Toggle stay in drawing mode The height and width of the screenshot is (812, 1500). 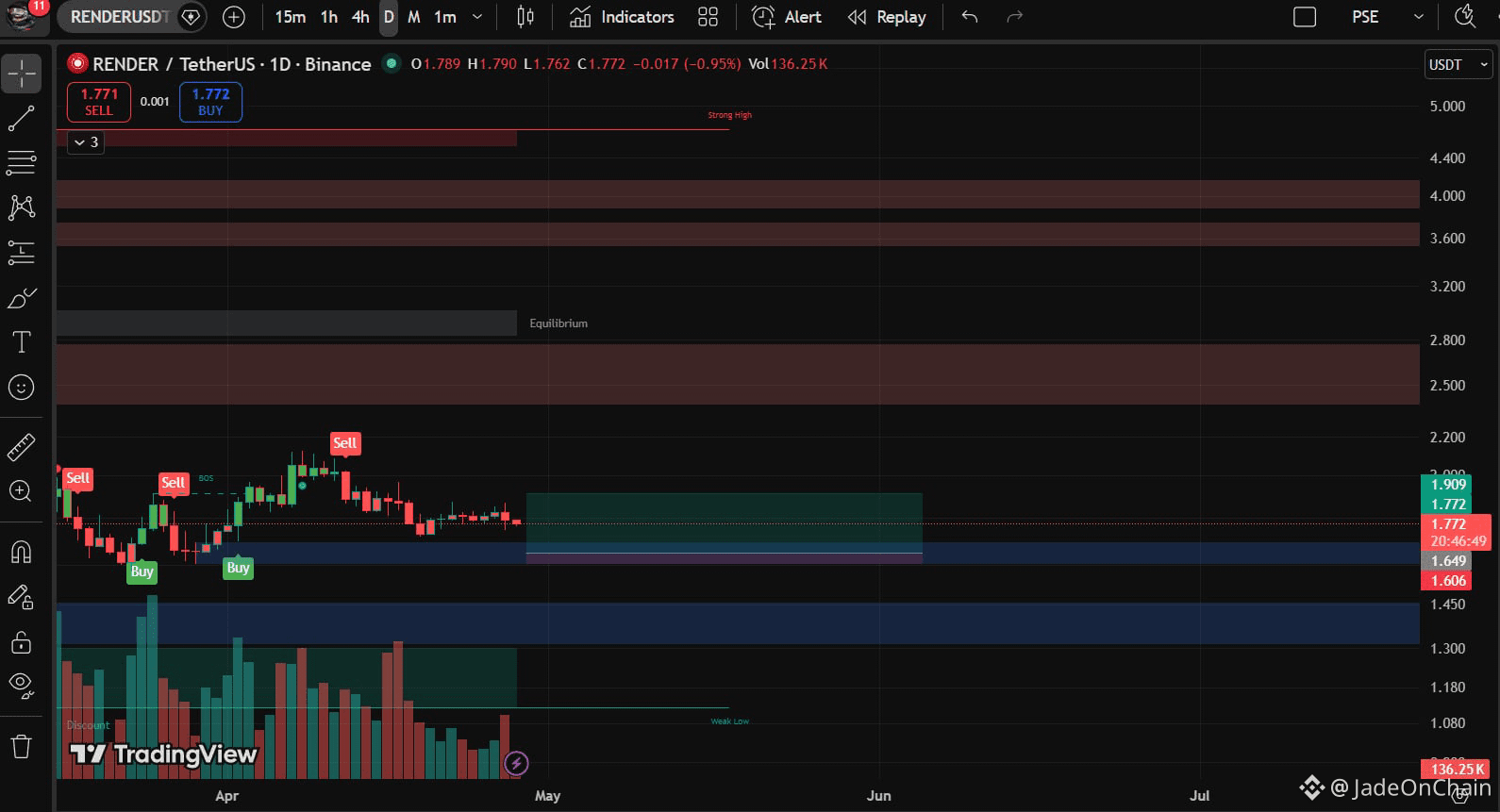click(21, 597)
